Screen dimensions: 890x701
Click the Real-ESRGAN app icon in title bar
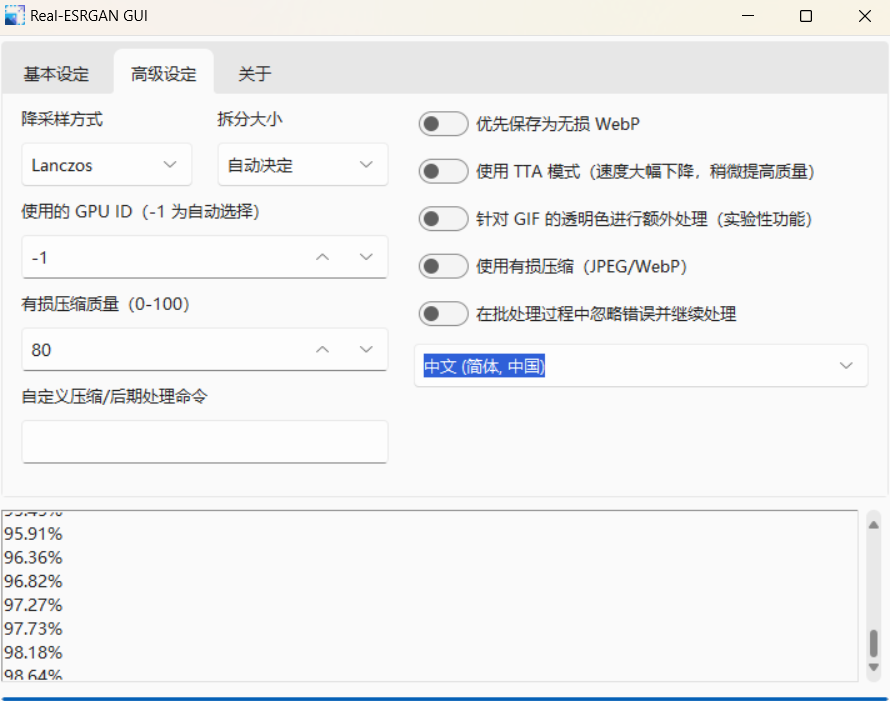point(15,16)
